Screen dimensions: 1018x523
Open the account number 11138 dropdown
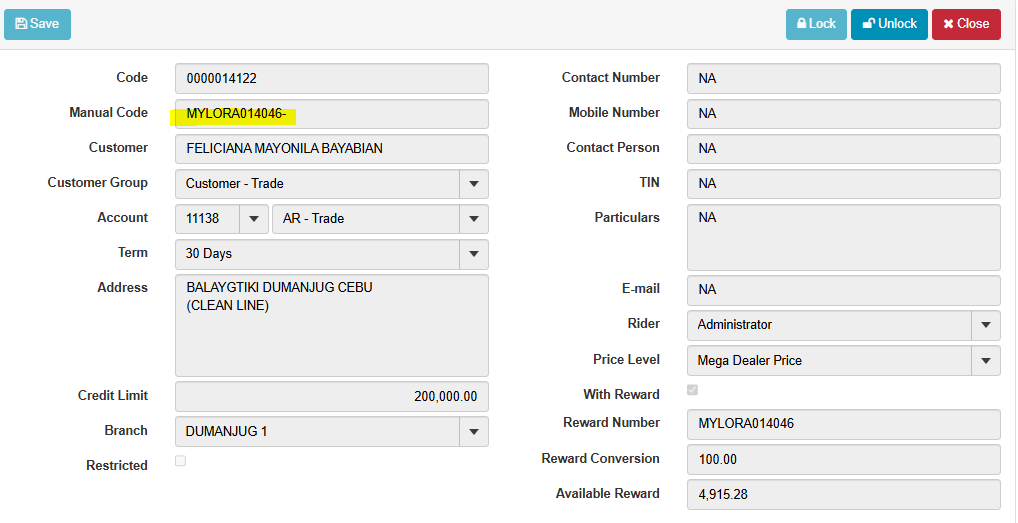254,219
